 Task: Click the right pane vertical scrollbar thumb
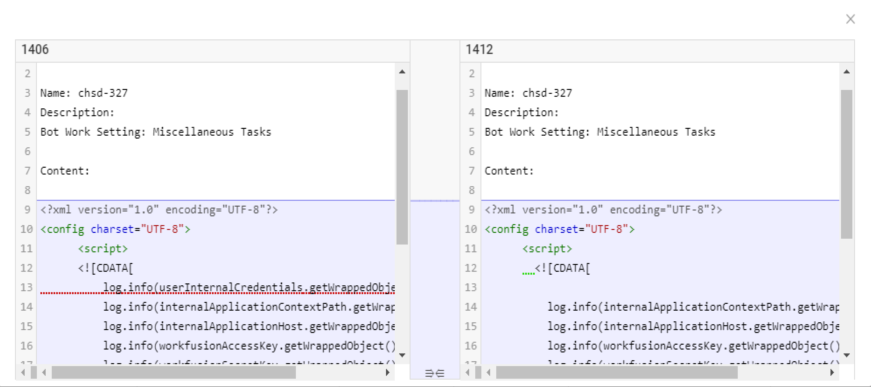[846, 164]
